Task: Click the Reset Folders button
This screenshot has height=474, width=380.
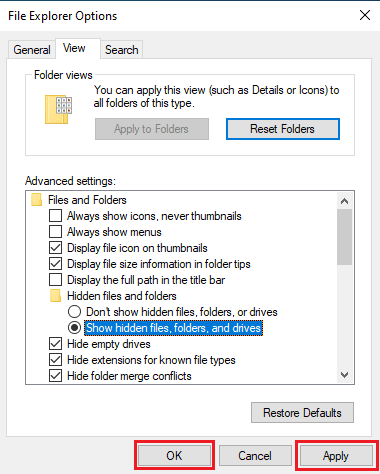Action: click(x=283, y=129)
